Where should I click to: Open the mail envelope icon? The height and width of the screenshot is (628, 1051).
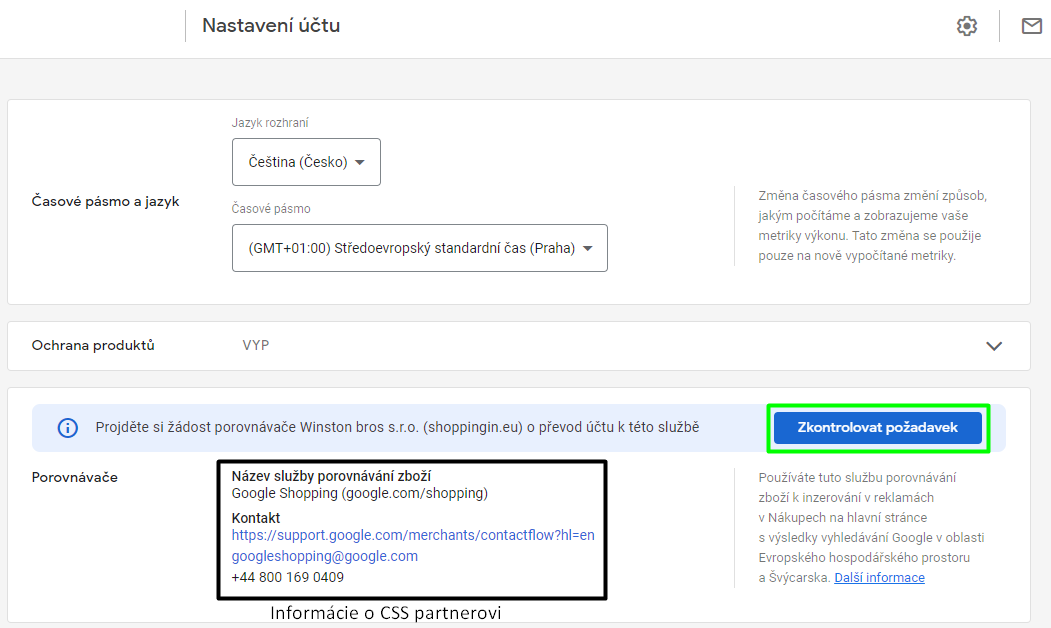tap(1031, 27)
